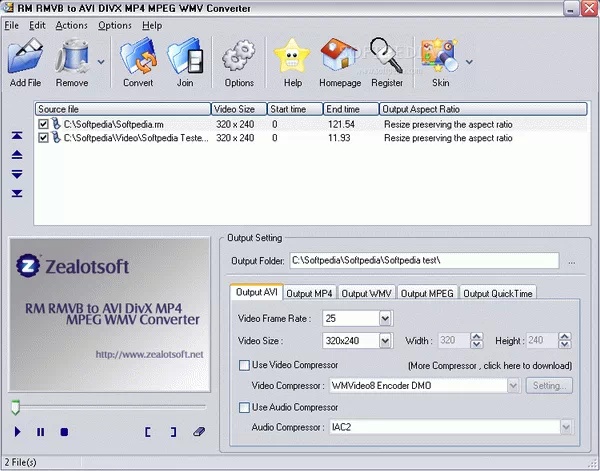This screenshot has height=471, width=600.
Task: Click the Width value field
Action: 454,341
